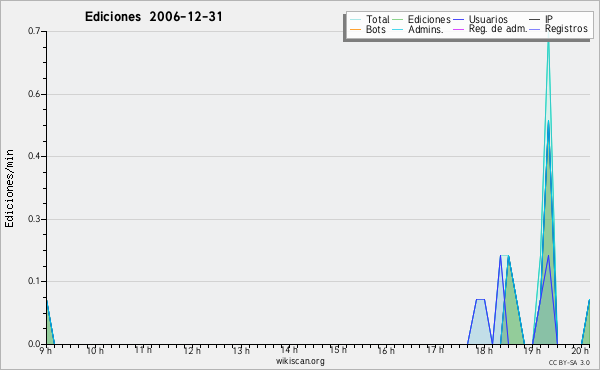The width and height of the screenshot is (600, 370).
Task: Click the wikiscan.org caption
Action: coord(300,361)
